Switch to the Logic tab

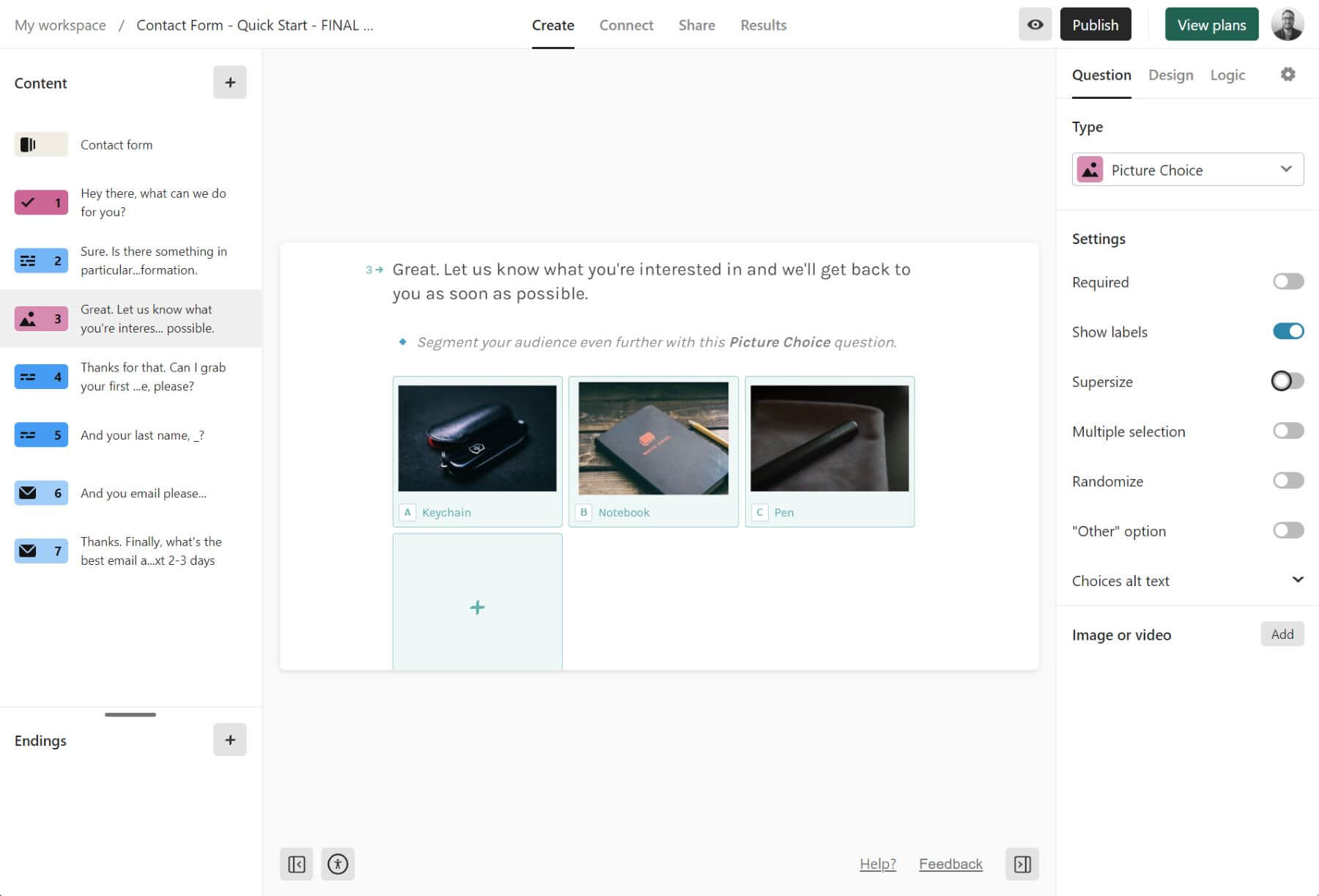tap(1227, 75)
